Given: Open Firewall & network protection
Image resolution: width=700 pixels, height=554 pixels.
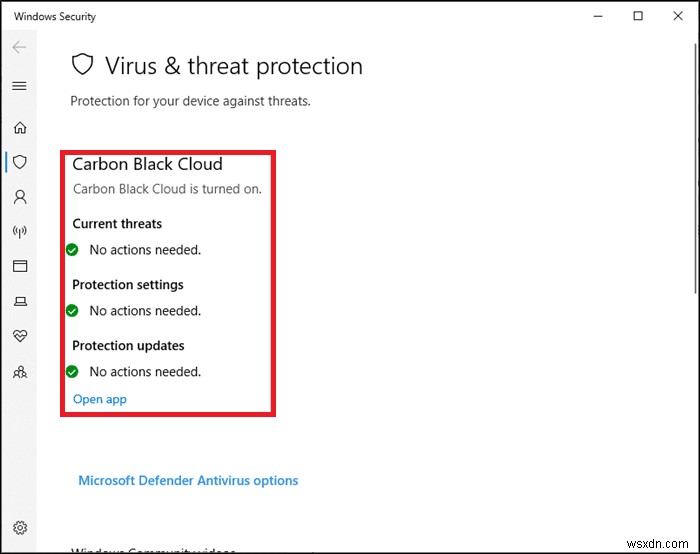Looking at the screenshot, I should tap(19, 232).
